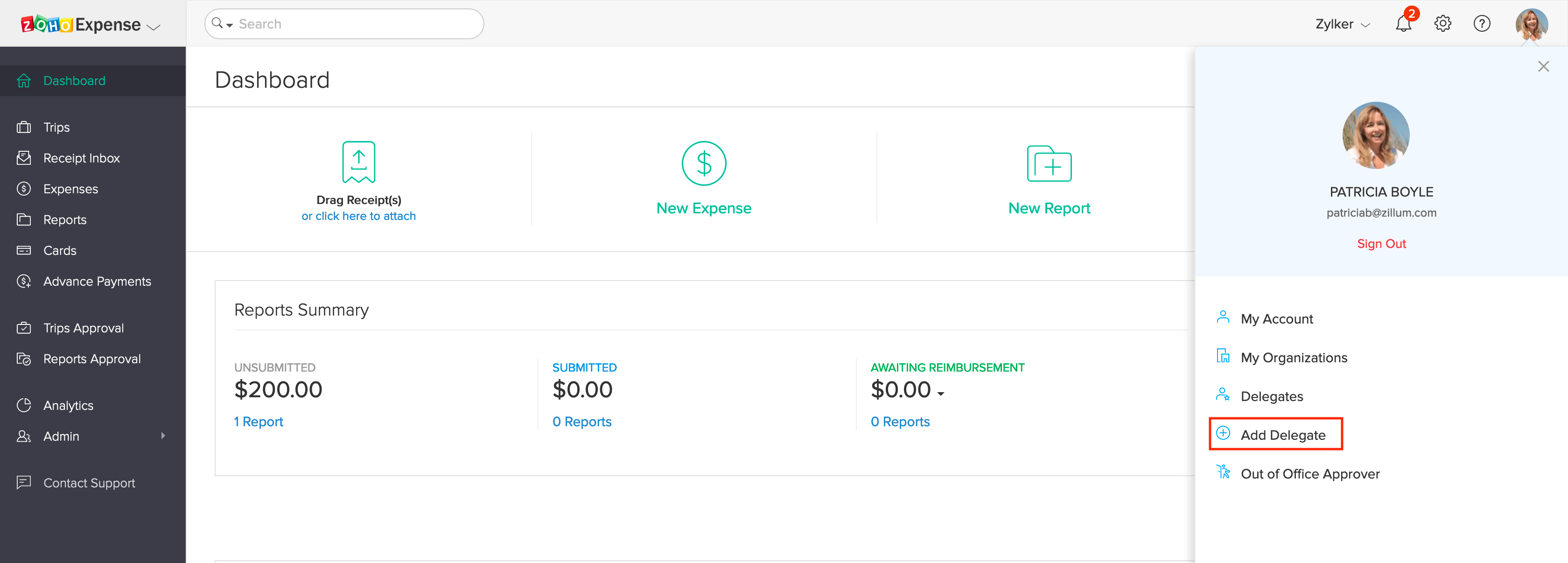The width and height of the screenshot is (1568, 563).
Task: Open the help icon
Action: pos(1482,23)
